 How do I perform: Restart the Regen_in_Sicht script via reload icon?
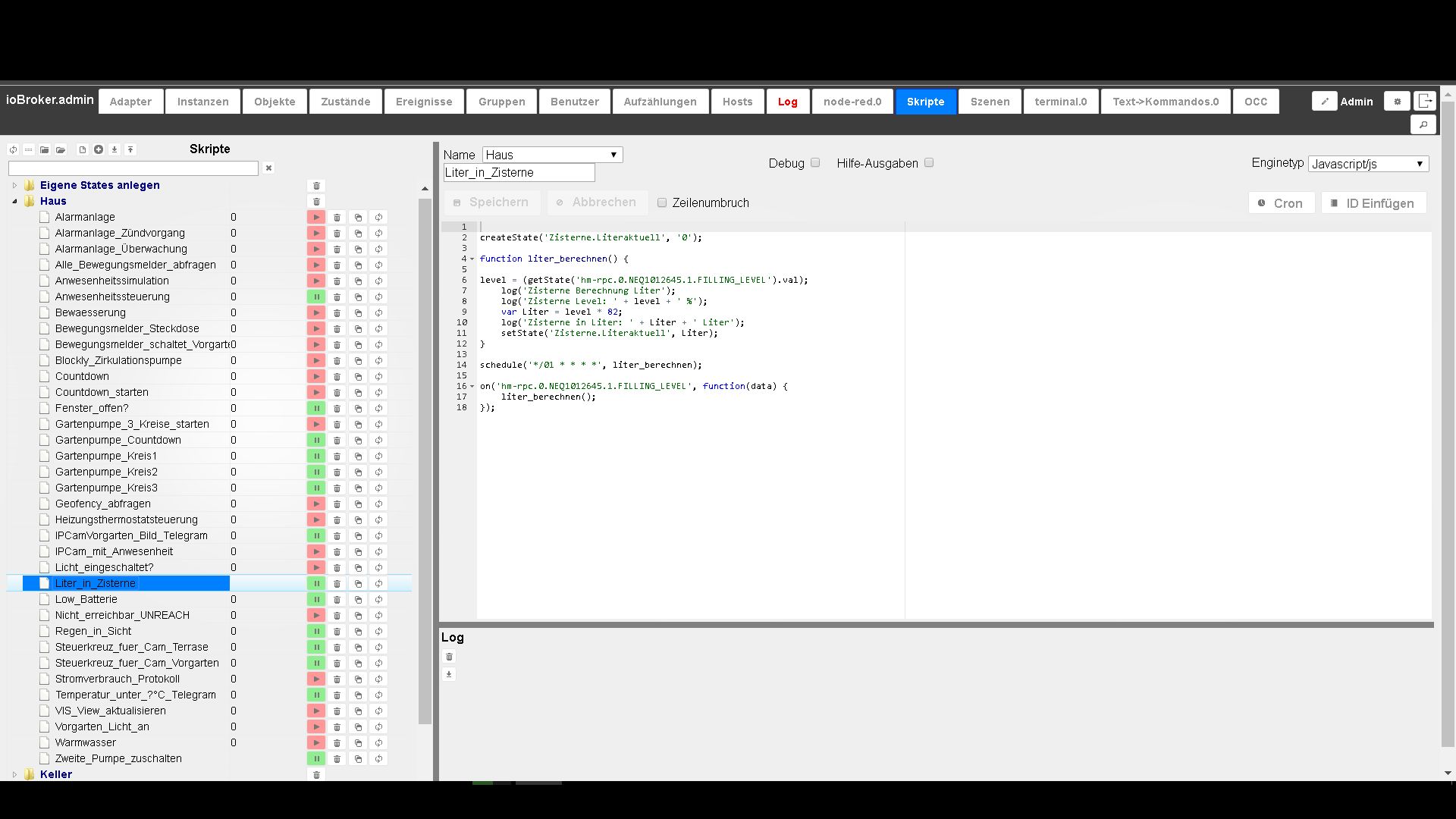(x=378, y=632)
